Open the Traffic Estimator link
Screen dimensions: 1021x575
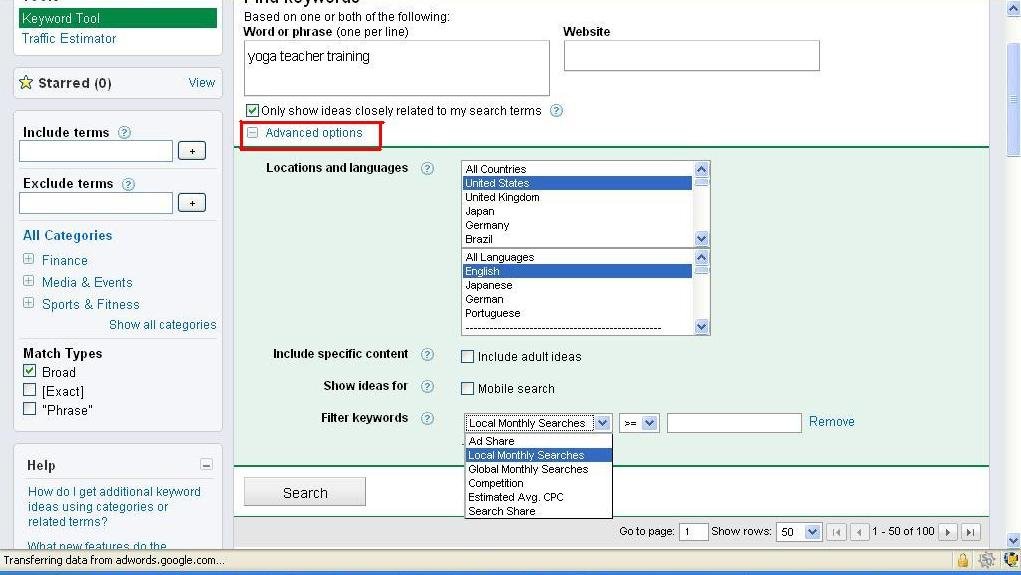pos(69,38)
